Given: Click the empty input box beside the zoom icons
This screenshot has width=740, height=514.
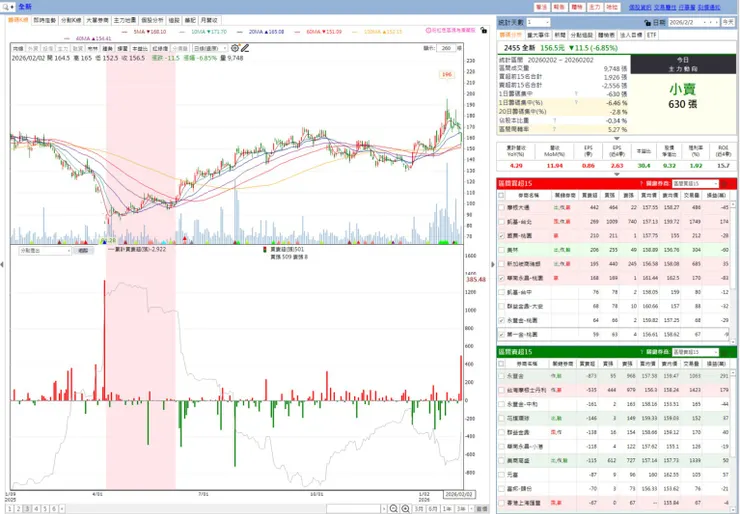Looking at the screenshot, I should [353, 508].
